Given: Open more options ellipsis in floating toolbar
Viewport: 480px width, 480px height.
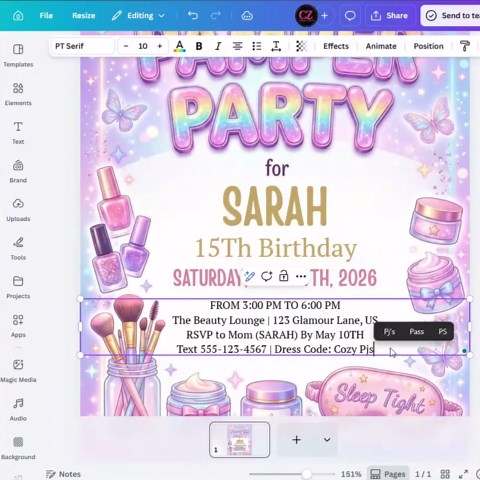Looking at the screenshot, I should click(301, 276).
